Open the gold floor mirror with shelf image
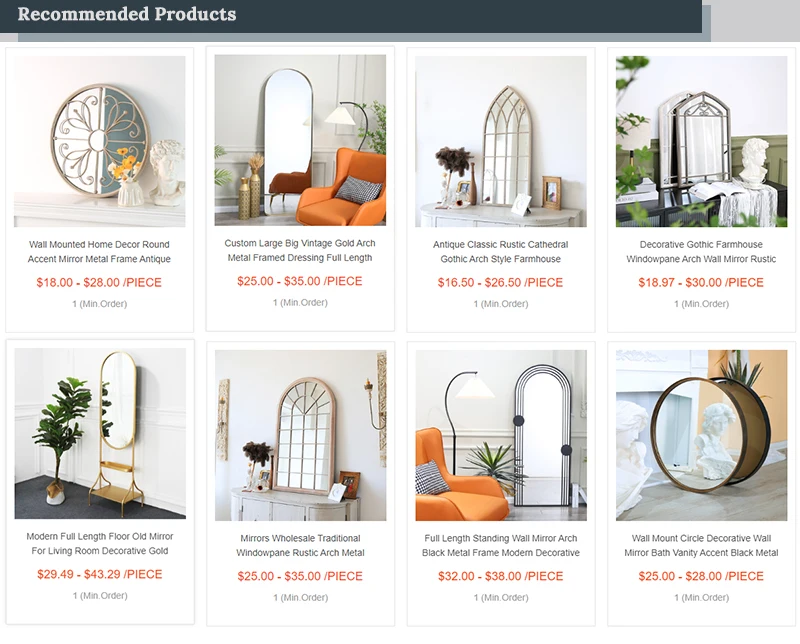The image size is (800, 644). 100,433
